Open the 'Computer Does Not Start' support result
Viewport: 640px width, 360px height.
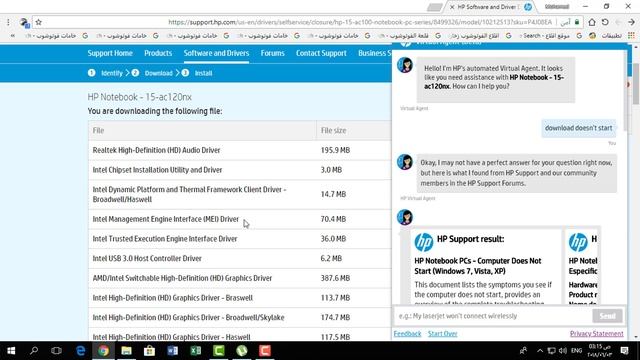click(x=478, y=266)
